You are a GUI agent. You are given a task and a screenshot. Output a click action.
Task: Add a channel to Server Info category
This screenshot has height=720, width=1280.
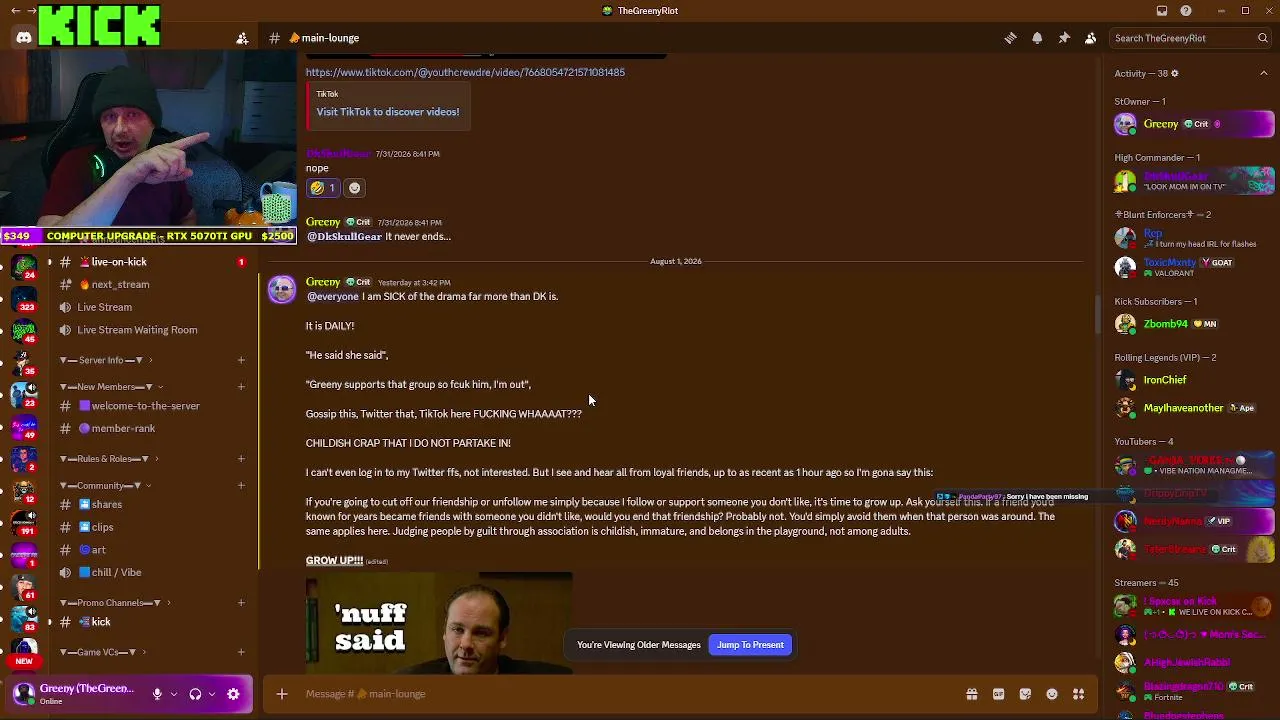(241, 360)
